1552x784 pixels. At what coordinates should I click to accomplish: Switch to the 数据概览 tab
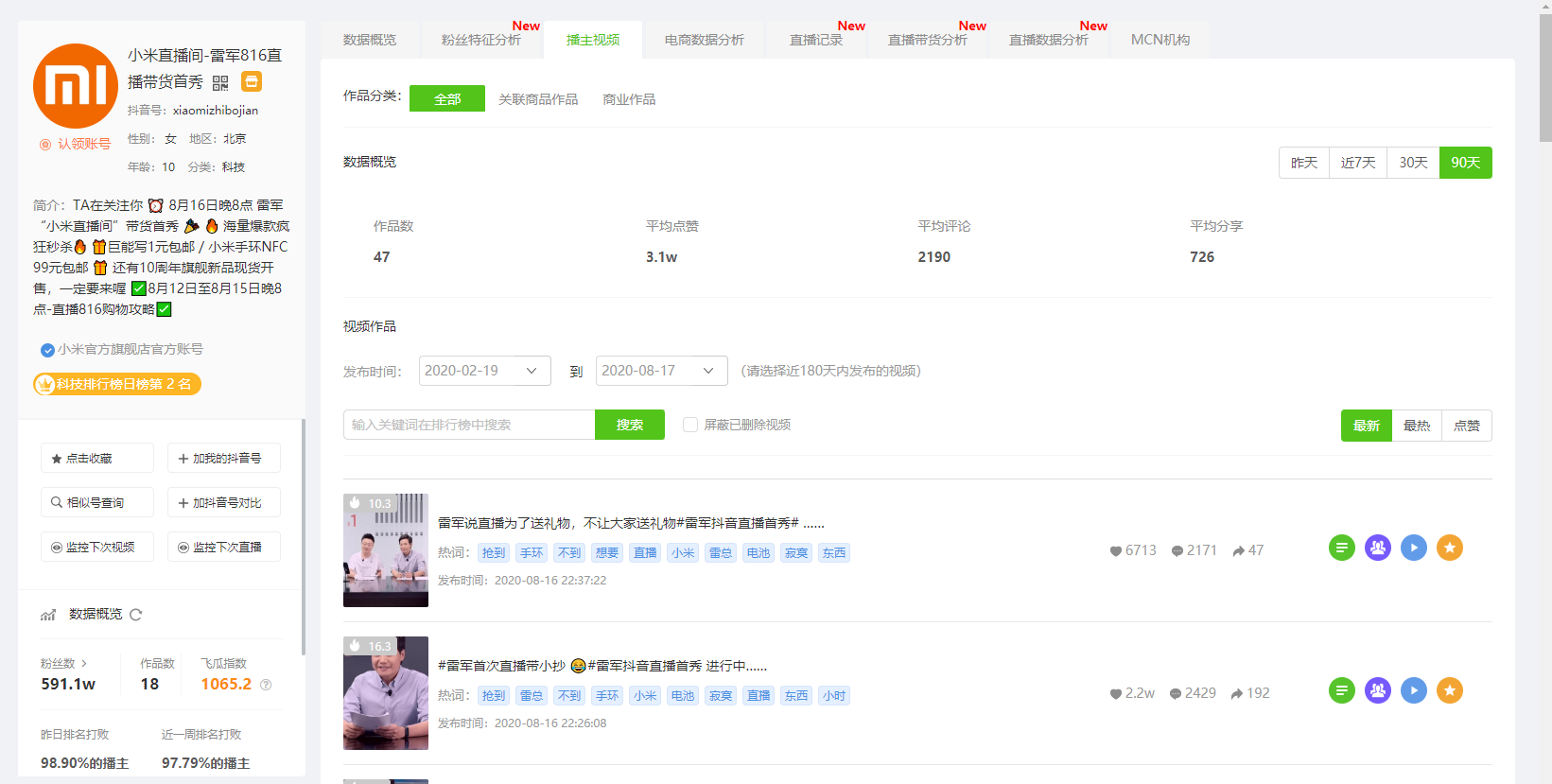click(370, 40)
